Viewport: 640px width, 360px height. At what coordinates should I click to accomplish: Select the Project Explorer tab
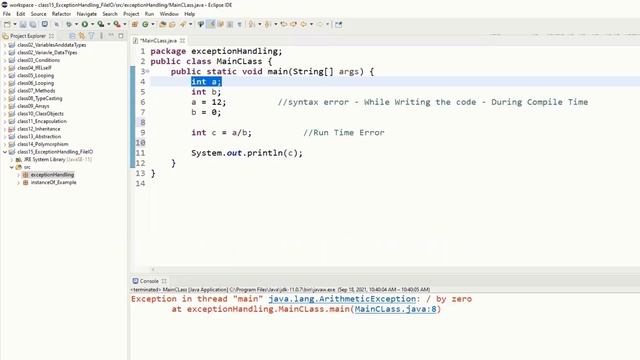pyautogui.click(x=28, y=36)
